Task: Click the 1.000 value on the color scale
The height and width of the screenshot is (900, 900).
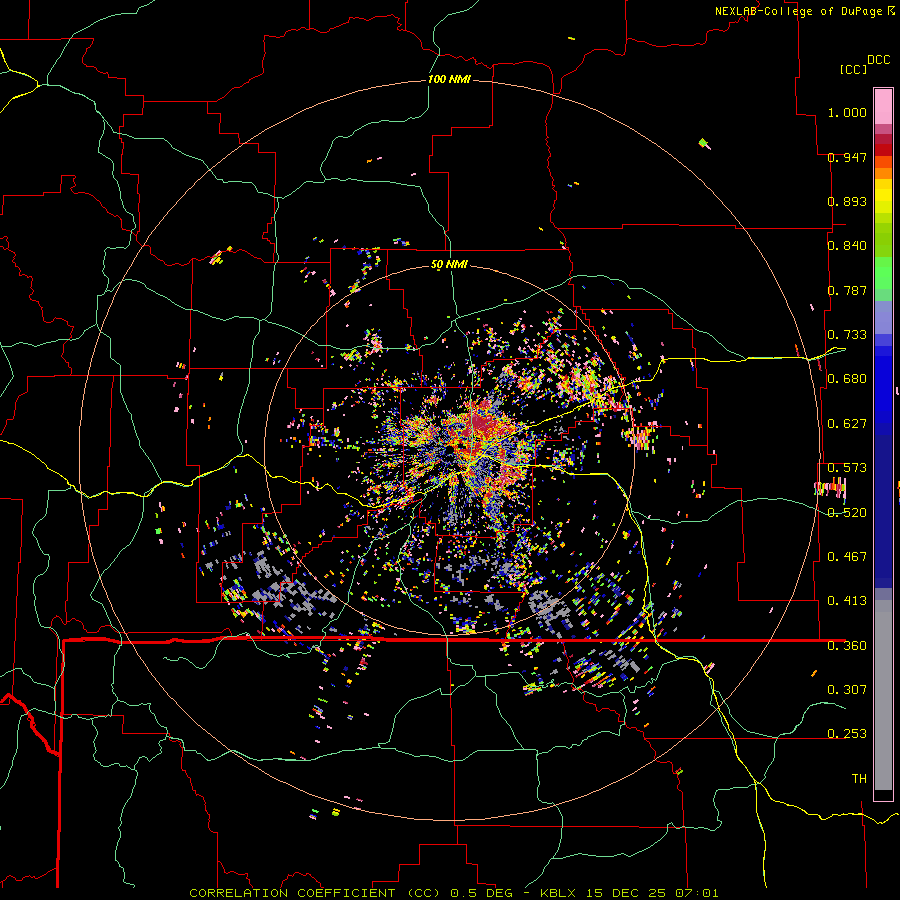Action: (x=847, y=112)
